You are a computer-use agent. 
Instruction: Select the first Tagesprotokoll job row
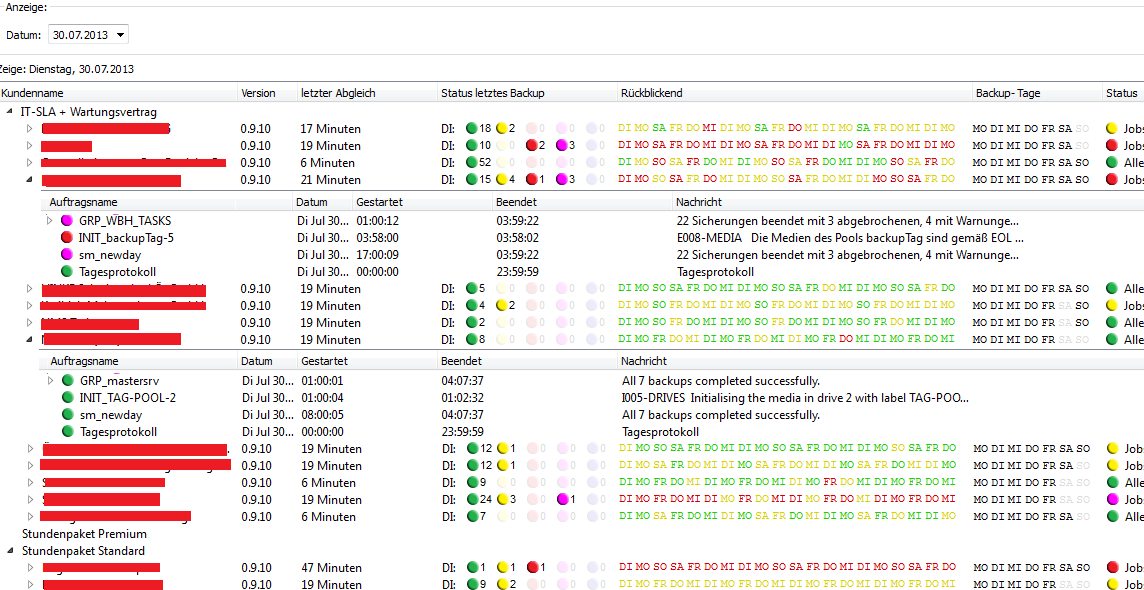pyautogui.click(x=117, y=271)
